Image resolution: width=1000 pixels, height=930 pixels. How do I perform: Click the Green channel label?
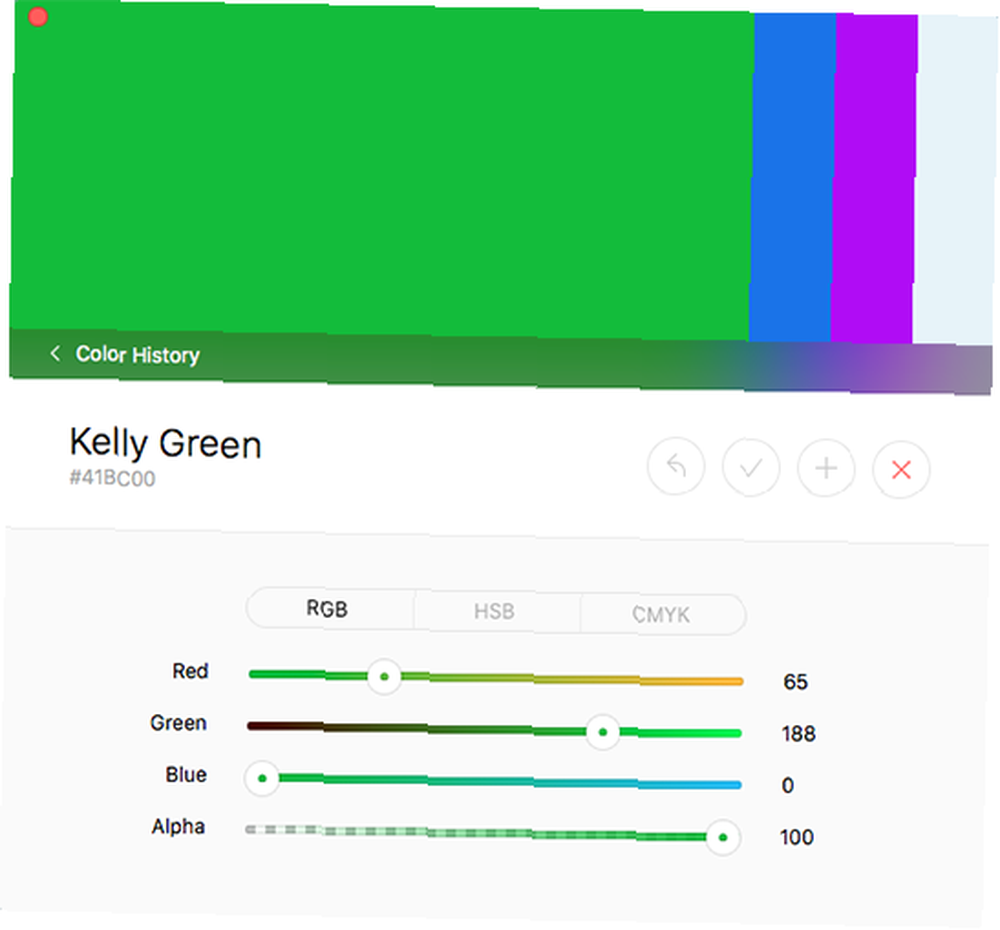(x=179, y=723)
